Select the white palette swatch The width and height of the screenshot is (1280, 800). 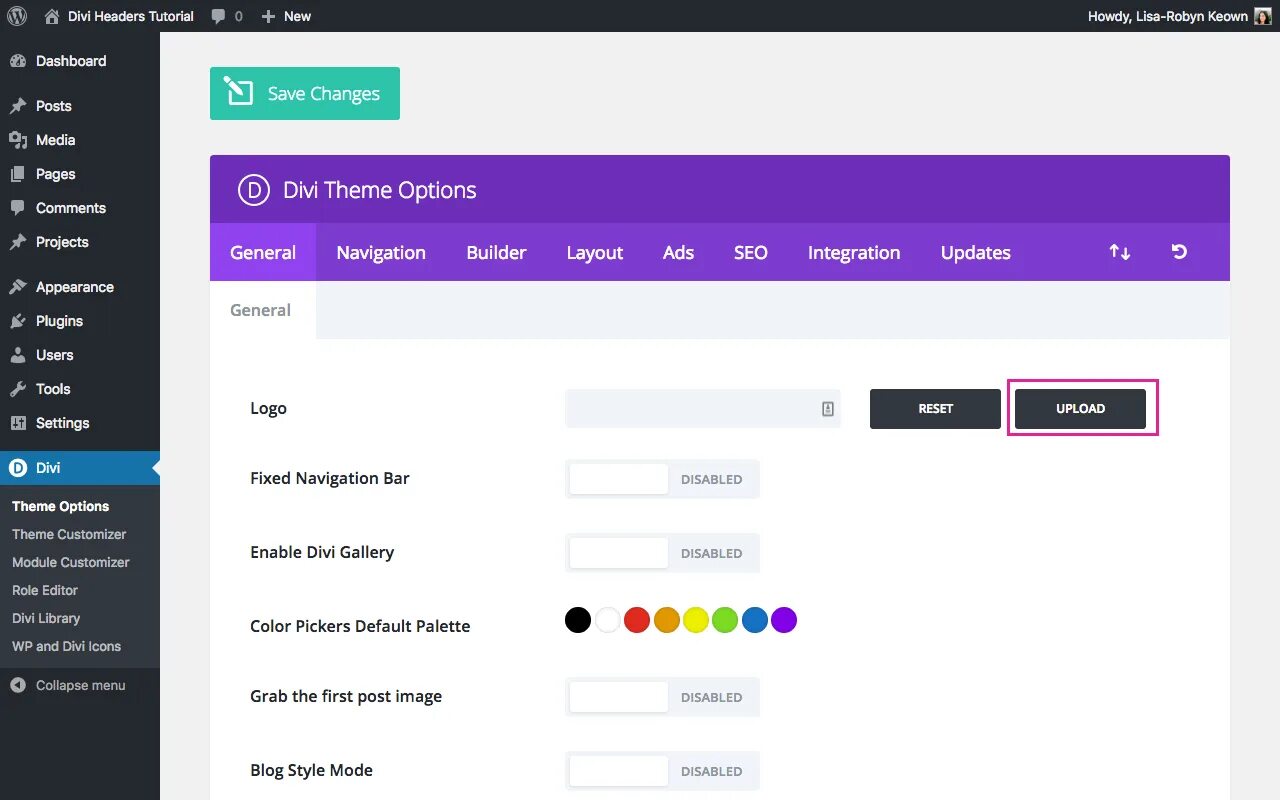pyautogui.click(x=608, y=620)
